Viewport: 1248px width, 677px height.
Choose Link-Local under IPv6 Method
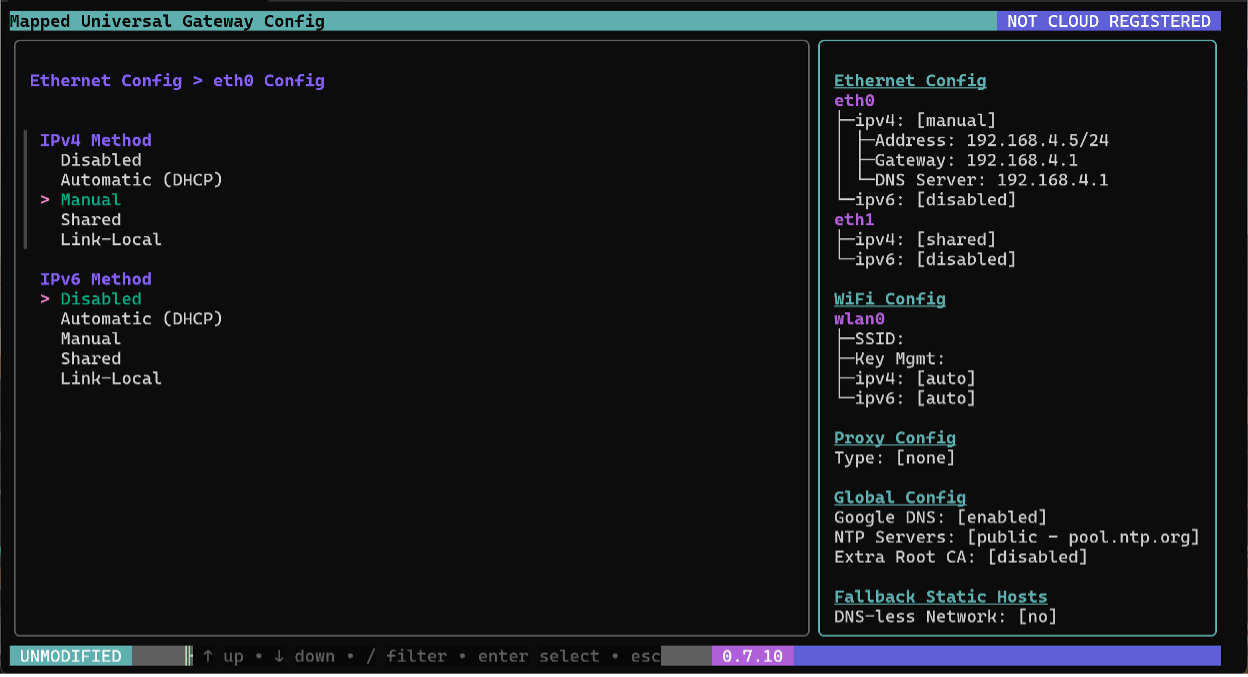(x=111, y=379)
